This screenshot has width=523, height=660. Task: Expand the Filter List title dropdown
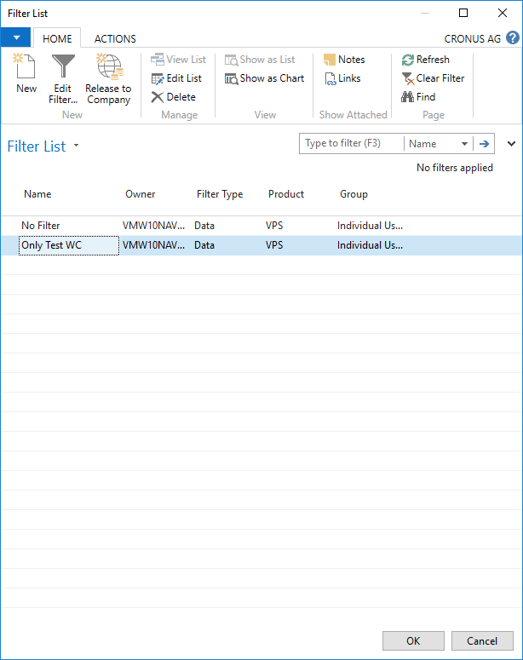click(76, 145)
